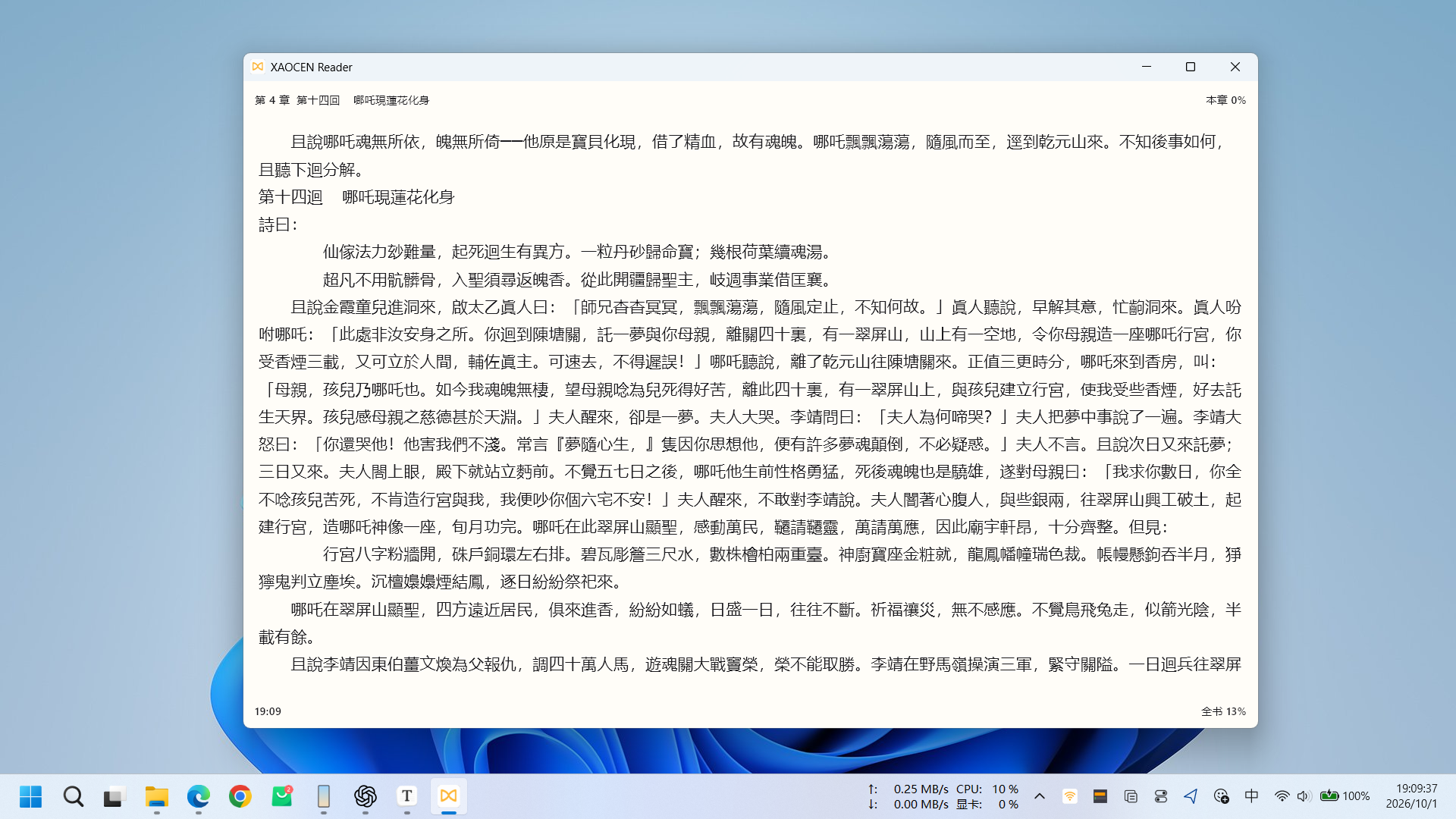Screen dimensions: 1456x819
Task: Click the line '詩曰：'
Action: pos(279,224)
